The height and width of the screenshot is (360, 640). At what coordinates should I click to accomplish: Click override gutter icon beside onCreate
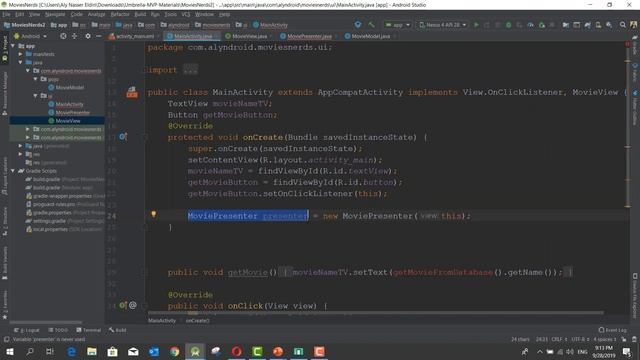click(123, 137)
